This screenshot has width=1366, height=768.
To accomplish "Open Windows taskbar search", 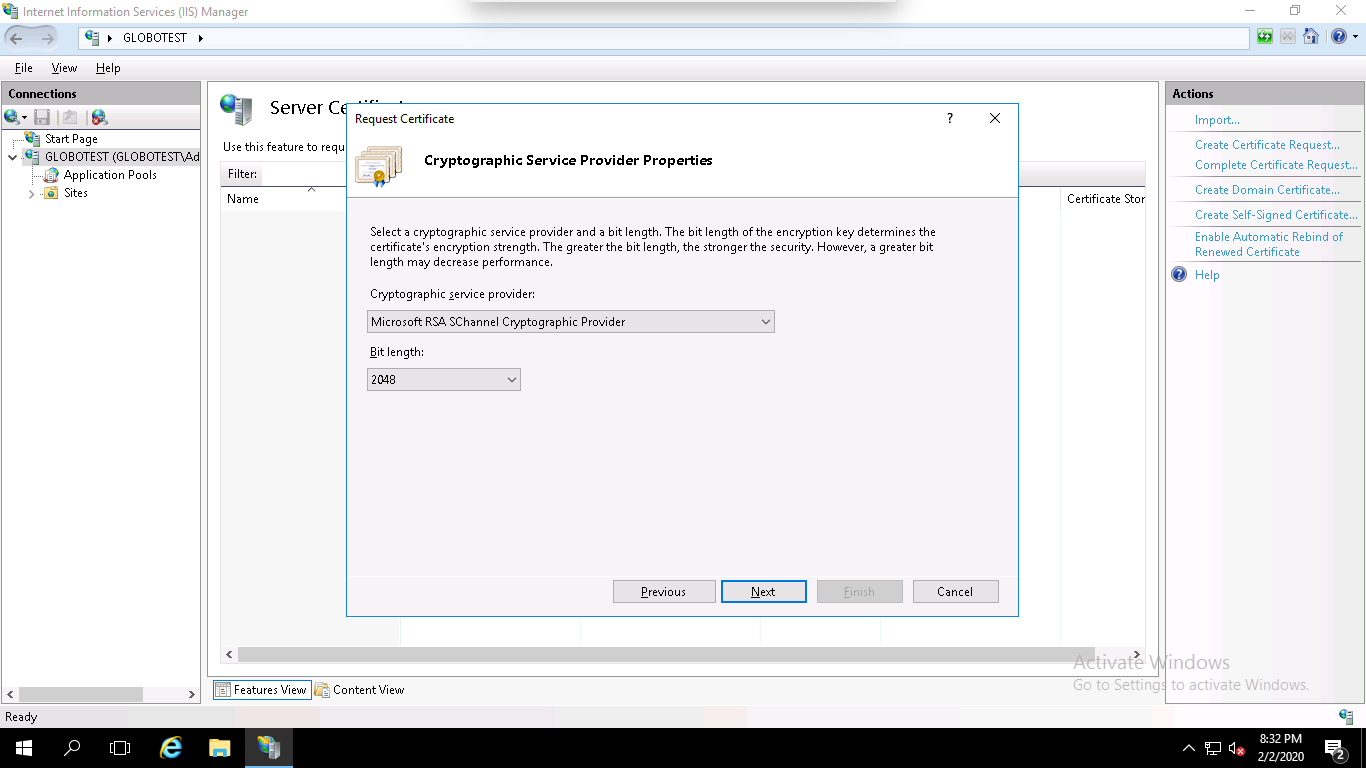I will click(72, 748).
